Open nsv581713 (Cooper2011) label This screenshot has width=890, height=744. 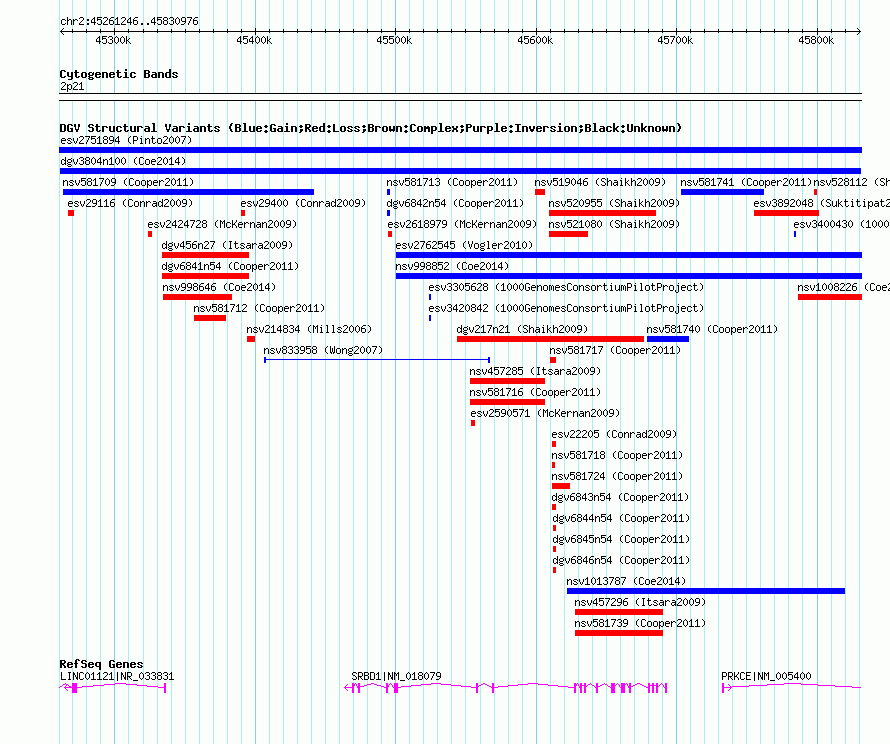click(x=452, y=182)
